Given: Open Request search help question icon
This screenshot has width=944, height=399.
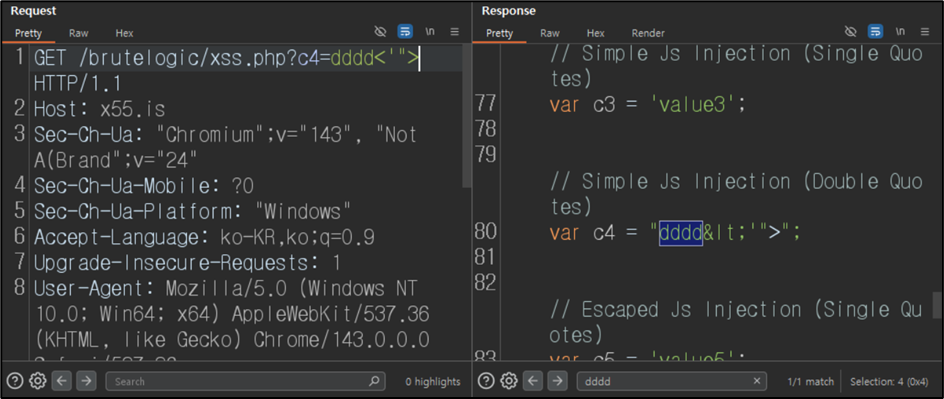Looking at the screenshot, I should coord(16,381).
